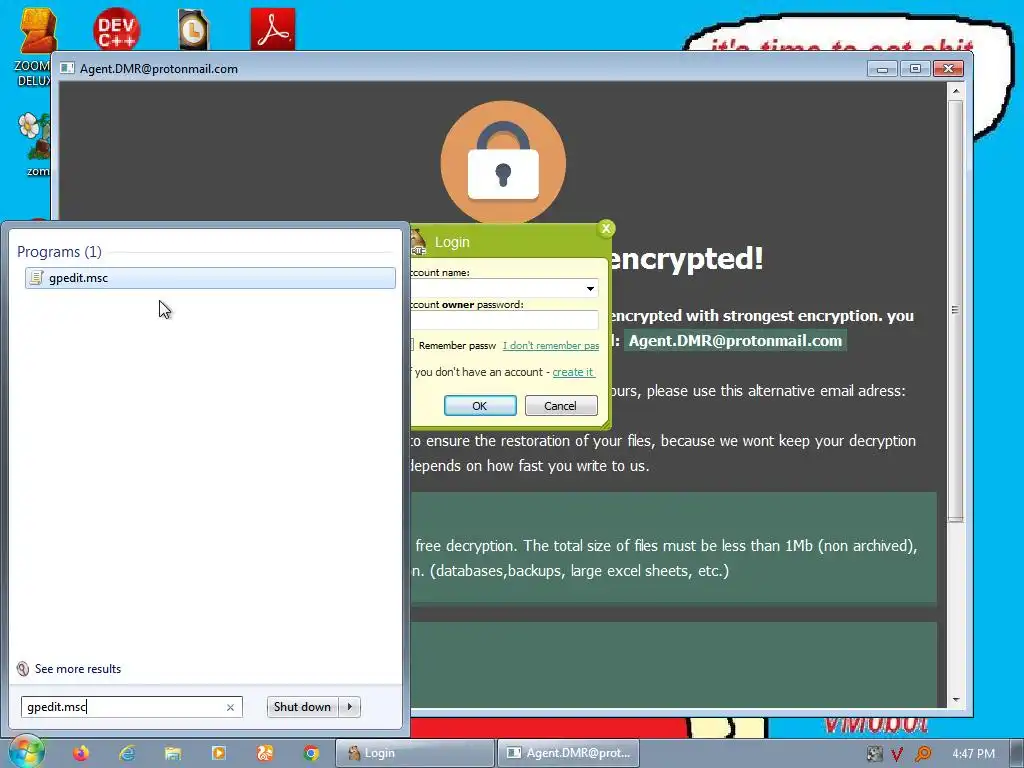
Task: Click the Login dialog title icon
Action: coord(418,242)
